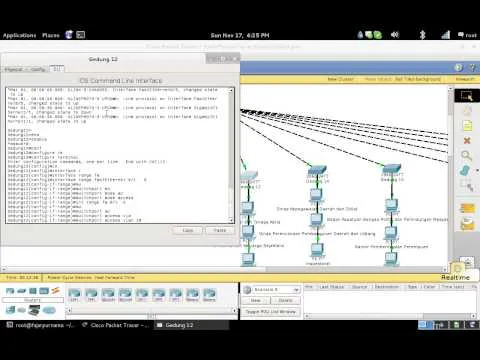Switch to root@fajarpurnama terminal taskbar item
The image size is (480, 360).
(41, 325)
